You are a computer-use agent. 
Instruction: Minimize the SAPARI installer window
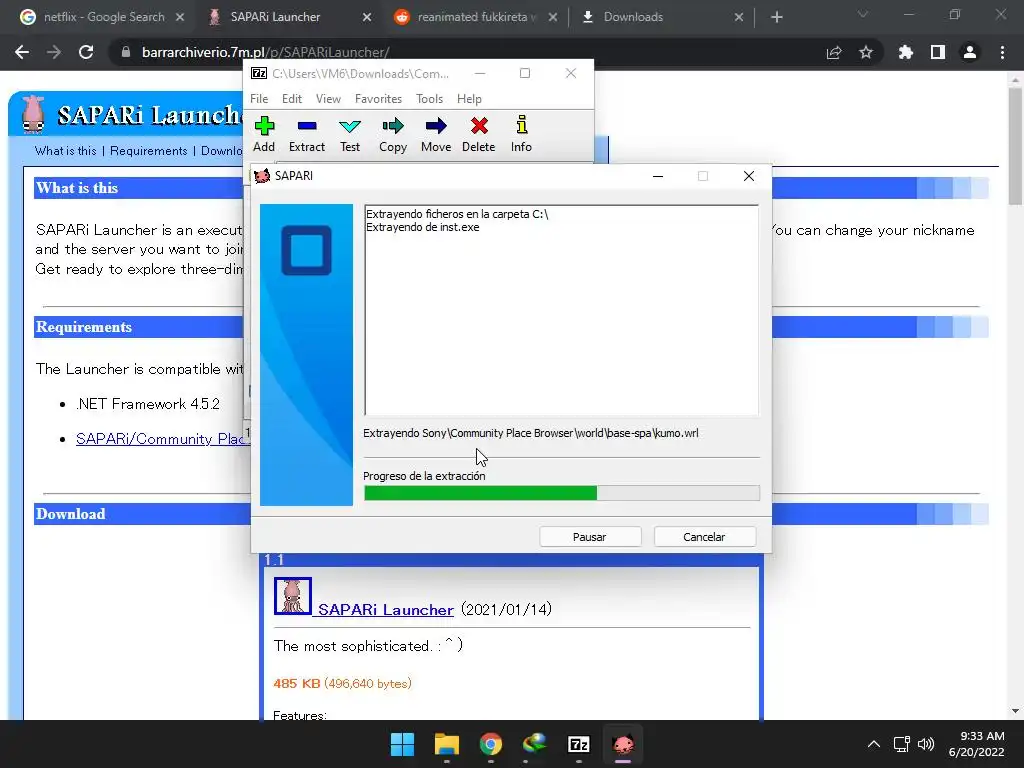658,176
